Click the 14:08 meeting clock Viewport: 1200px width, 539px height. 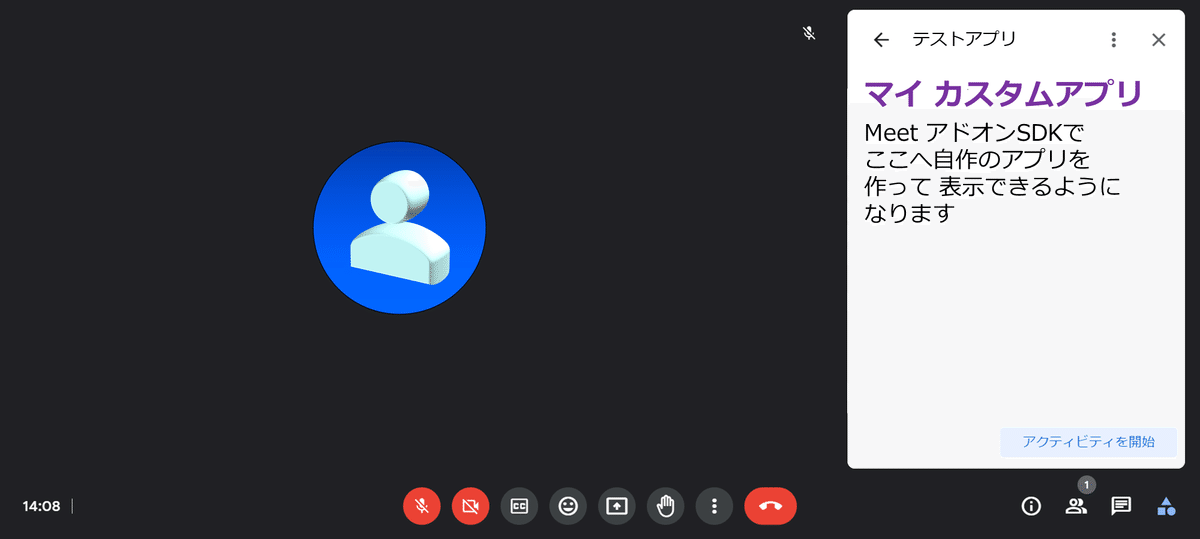pyautogui.click(x=41, y=506)
